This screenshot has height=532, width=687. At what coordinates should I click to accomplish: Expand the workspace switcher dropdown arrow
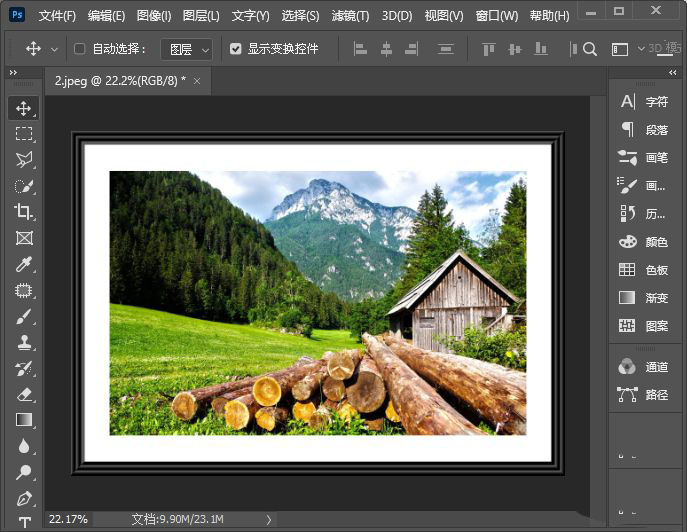641,49
